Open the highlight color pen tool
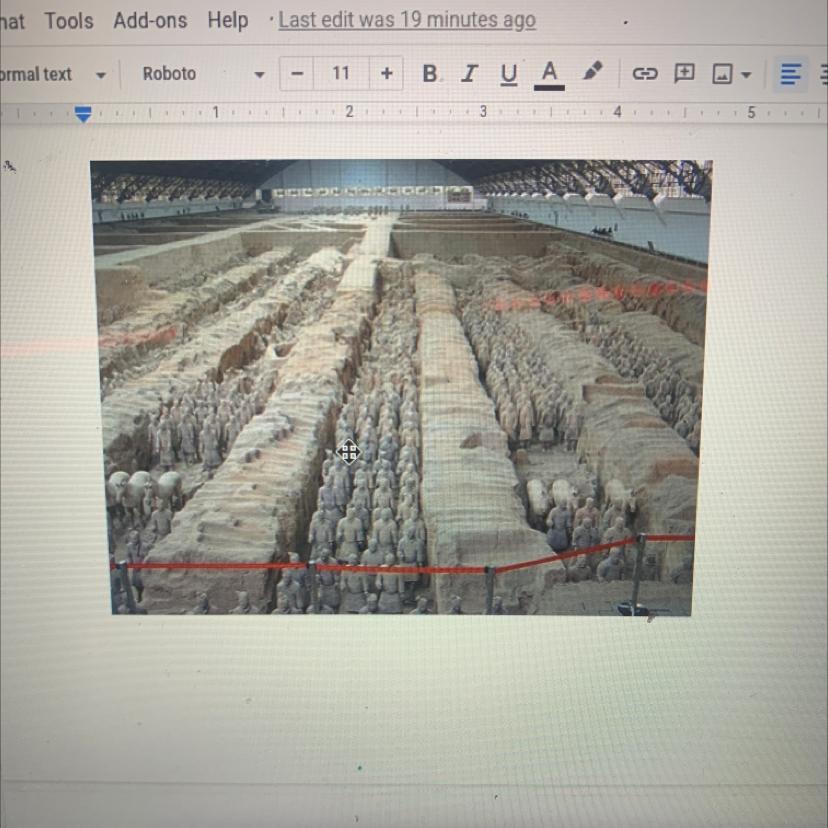Image resolution: width=828 pixels, height=828 pixels. click(x=592, y=71)
